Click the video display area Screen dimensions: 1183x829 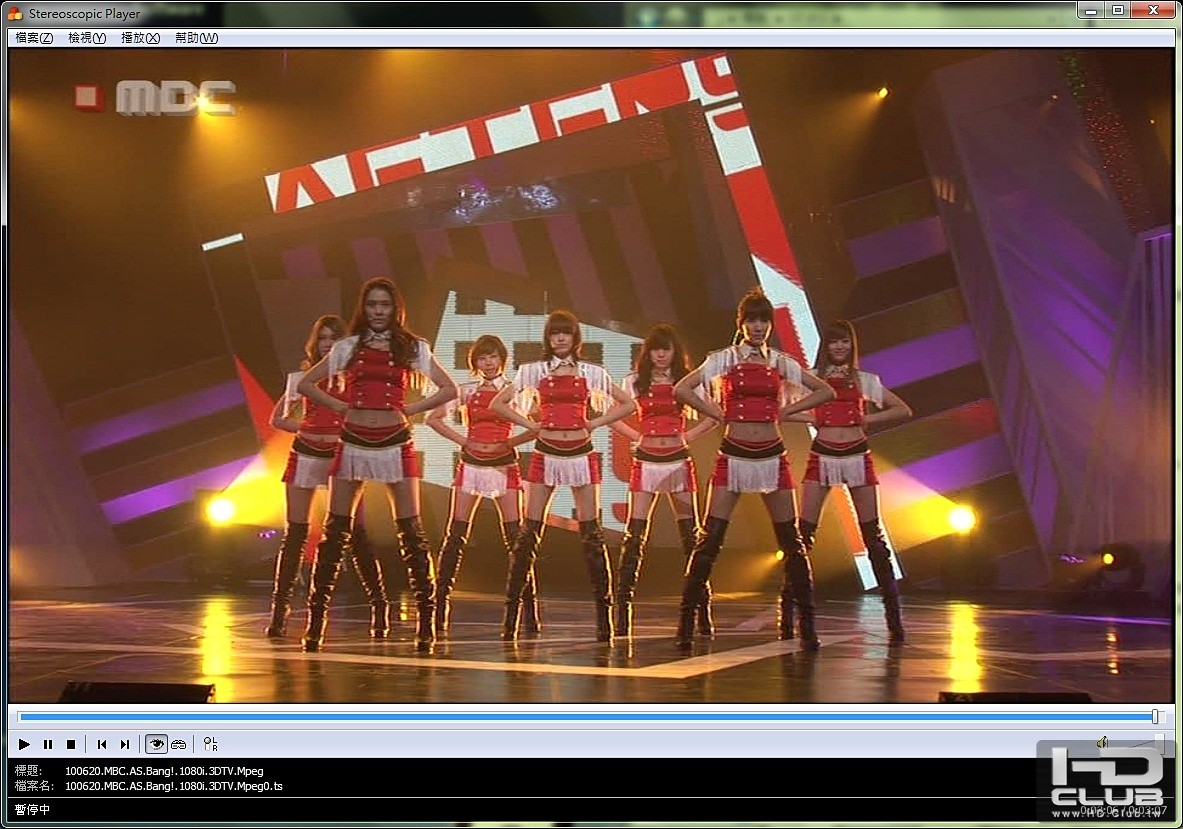click(x=591, y=376)
